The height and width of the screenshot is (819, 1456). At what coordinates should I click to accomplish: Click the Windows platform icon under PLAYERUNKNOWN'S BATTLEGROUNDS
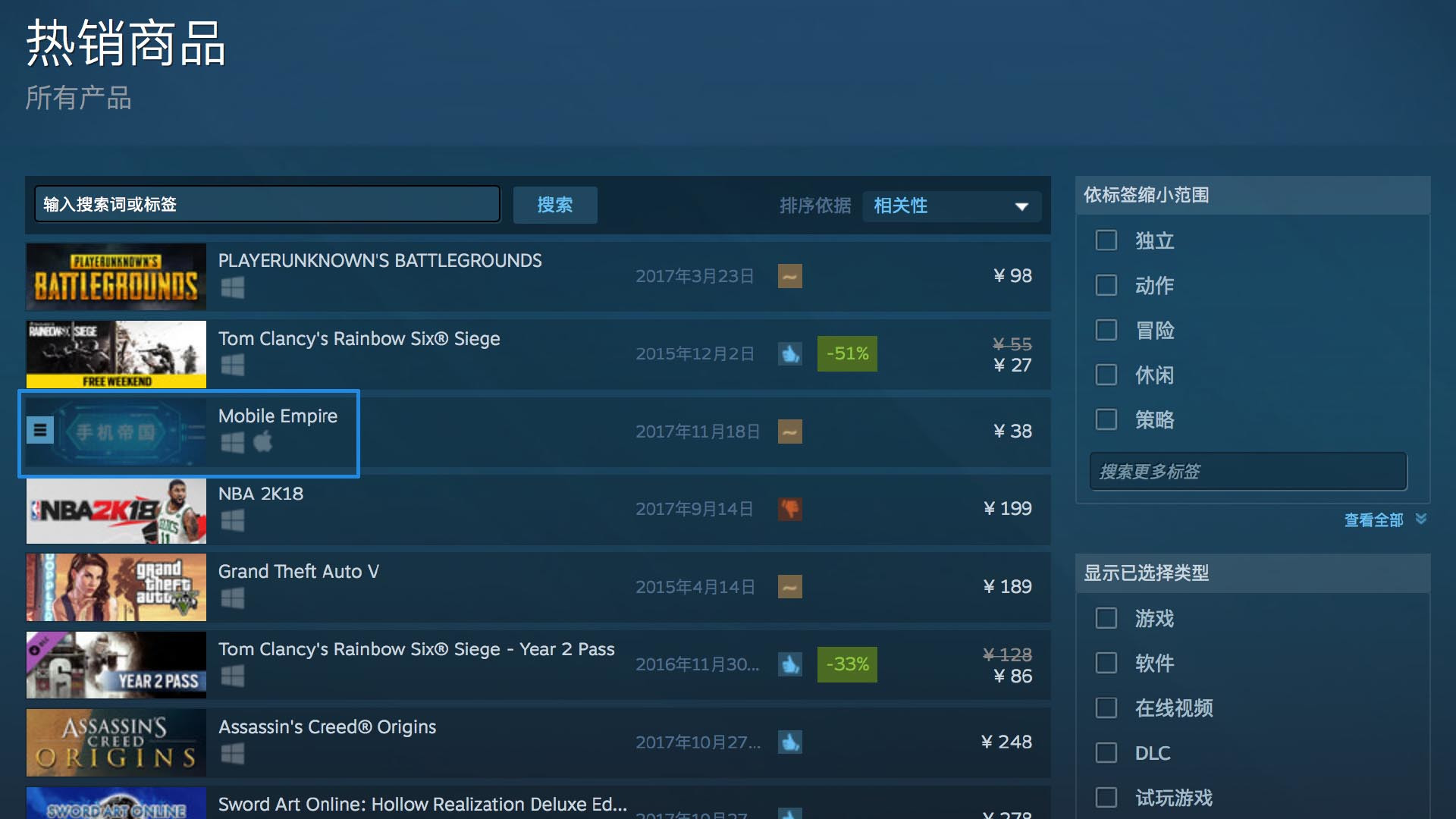click(x=233, y=288)
